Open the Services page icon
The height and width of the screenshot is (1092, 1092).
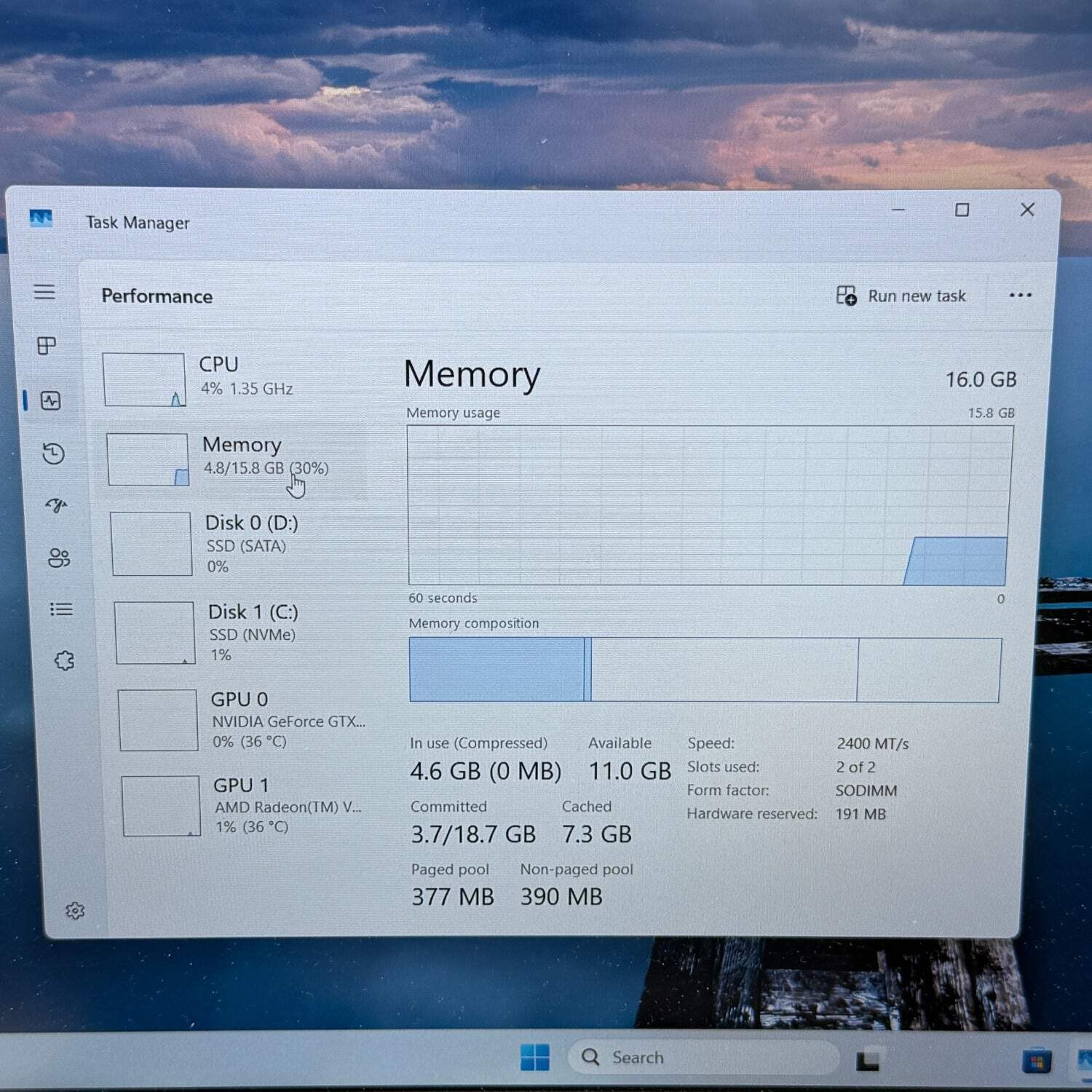(x=64, y=660)
